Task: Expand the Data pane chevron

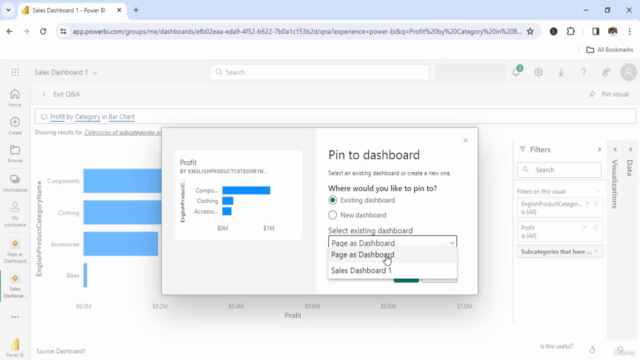Action: tap(631, 149)
